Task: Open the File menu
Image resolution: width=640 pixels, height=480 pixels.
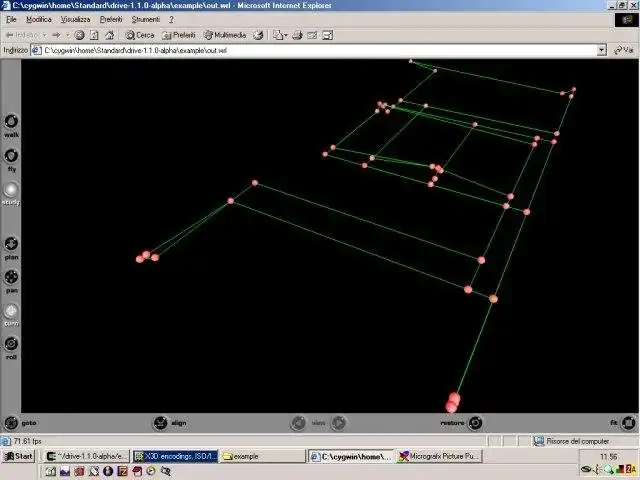Action: click(11, 20)
